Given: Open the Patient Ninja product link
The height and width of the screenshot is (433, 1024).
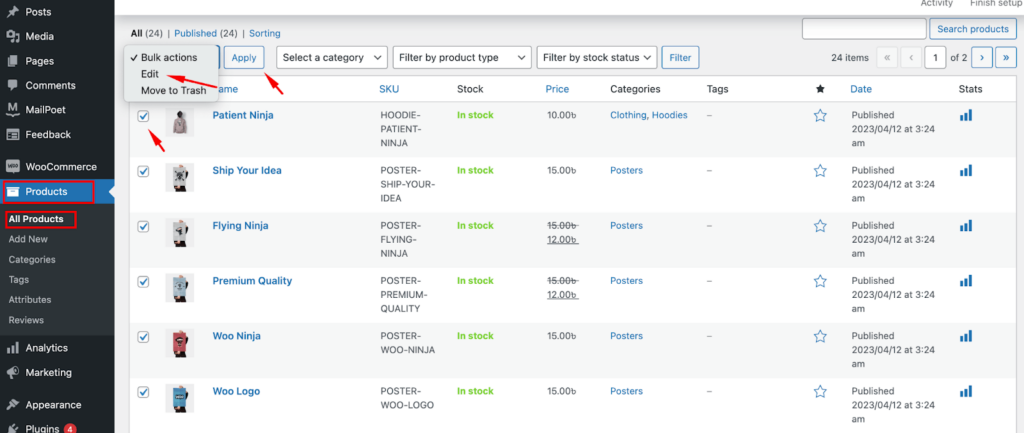Looking at the screenshot, I should (x=243, y=115).
